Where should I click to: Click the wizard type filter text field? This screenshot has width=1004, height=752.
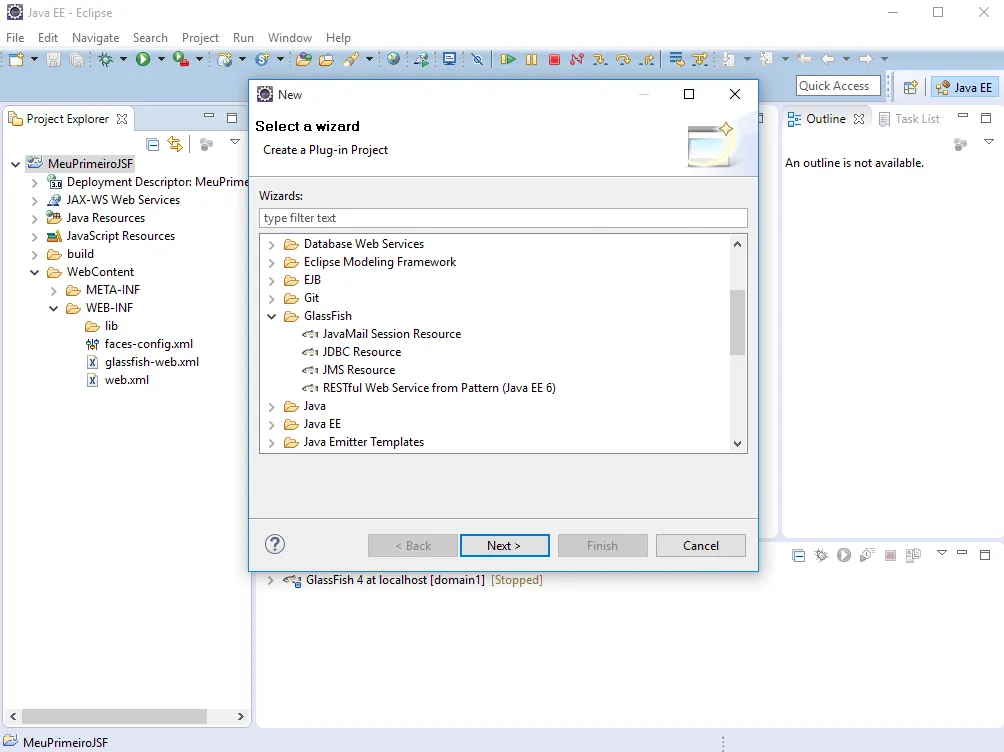click(x=503, y=218)
